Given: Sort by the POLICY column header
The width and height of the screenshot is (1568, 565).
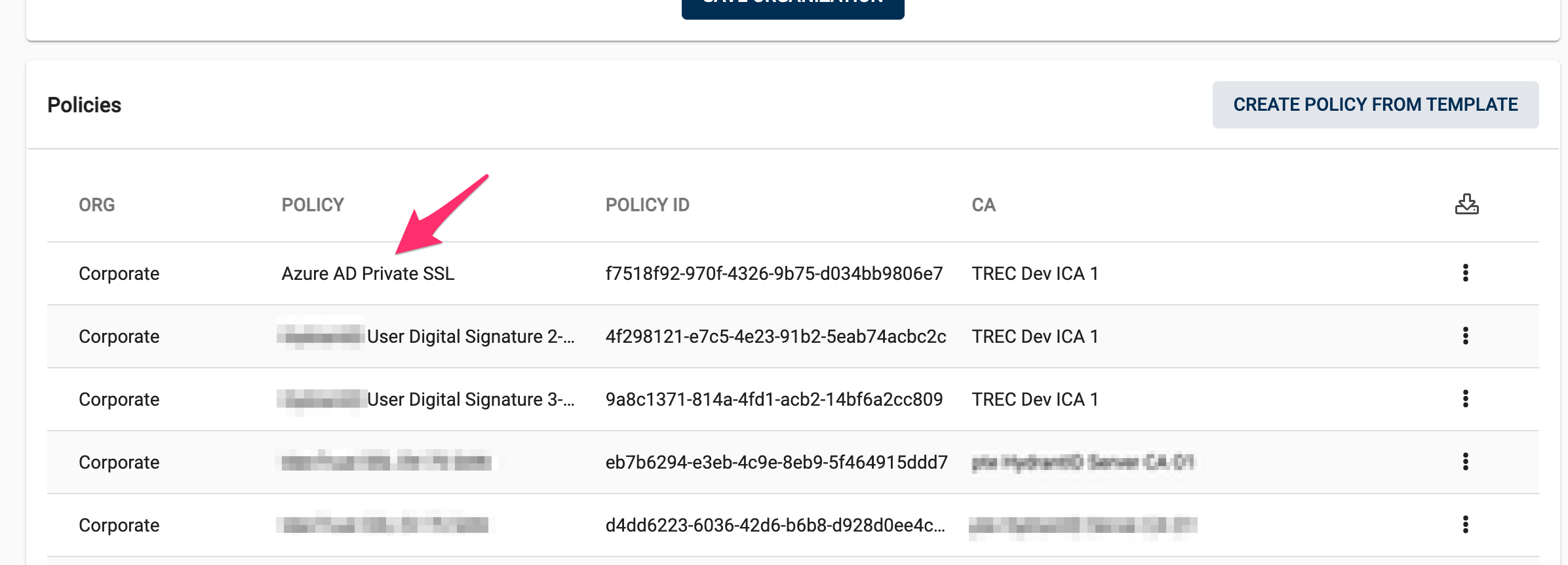Looking at the screenshot, I should pyautogui.click(x=313, y=205).
